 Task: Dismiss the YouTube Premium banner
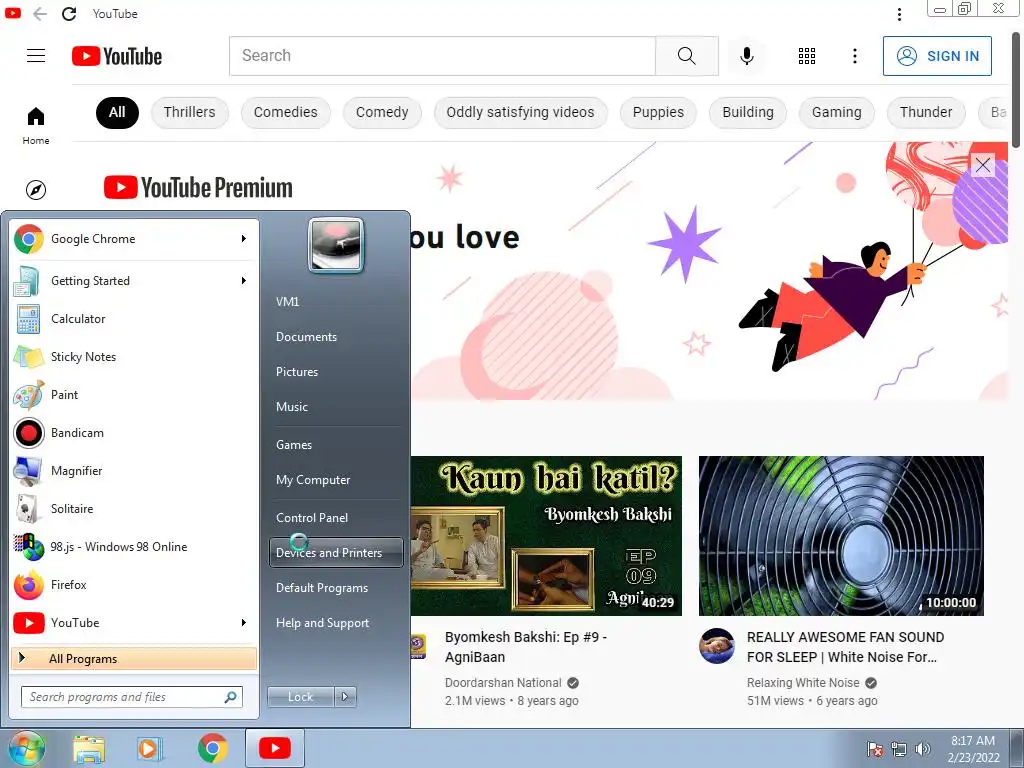982,165
